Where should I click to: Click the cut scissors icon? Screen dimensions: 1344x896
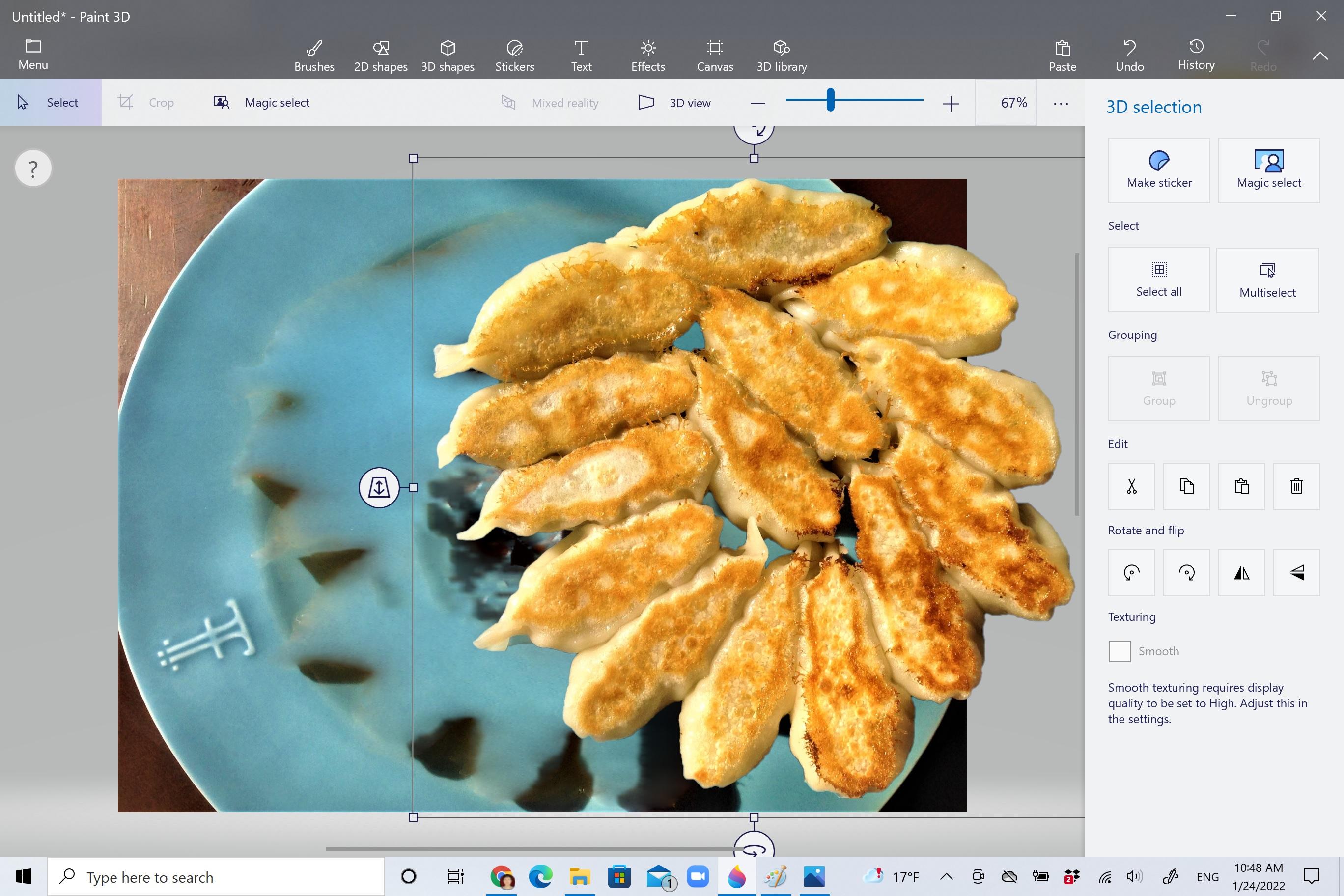click(1131, 486)
